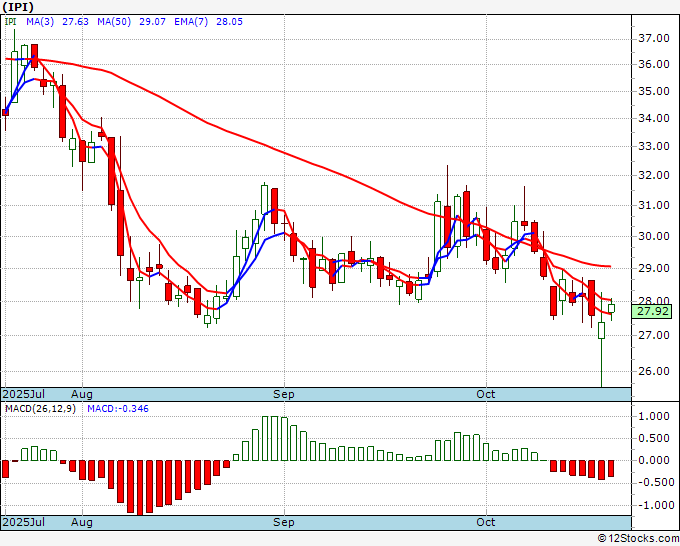Click the 27.92 current price tag
Viewport: 680px width, 546px height.
pos(652,311)
